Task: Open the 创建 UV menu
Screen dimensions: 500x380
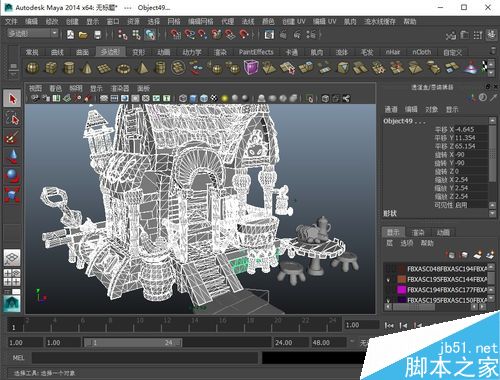Action: (293, 22)
